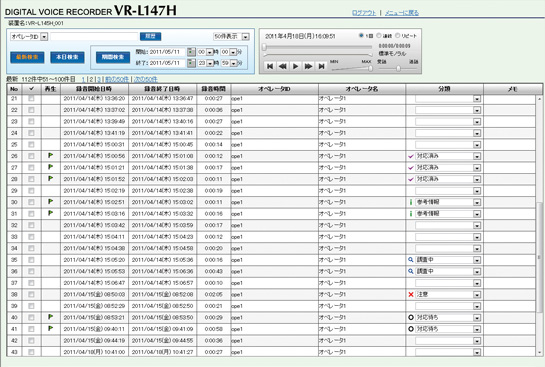
Task: Open the start minute dropdown
Action: tap(233, 52)
